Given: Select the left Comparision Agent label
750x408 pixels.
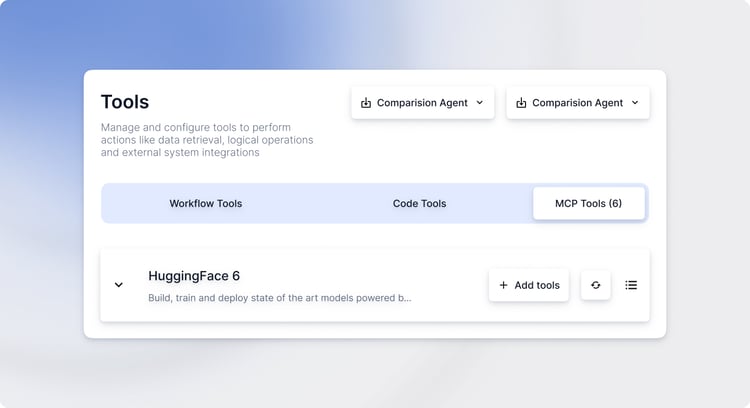Looking at the screenshot, I should pos(422,103).
